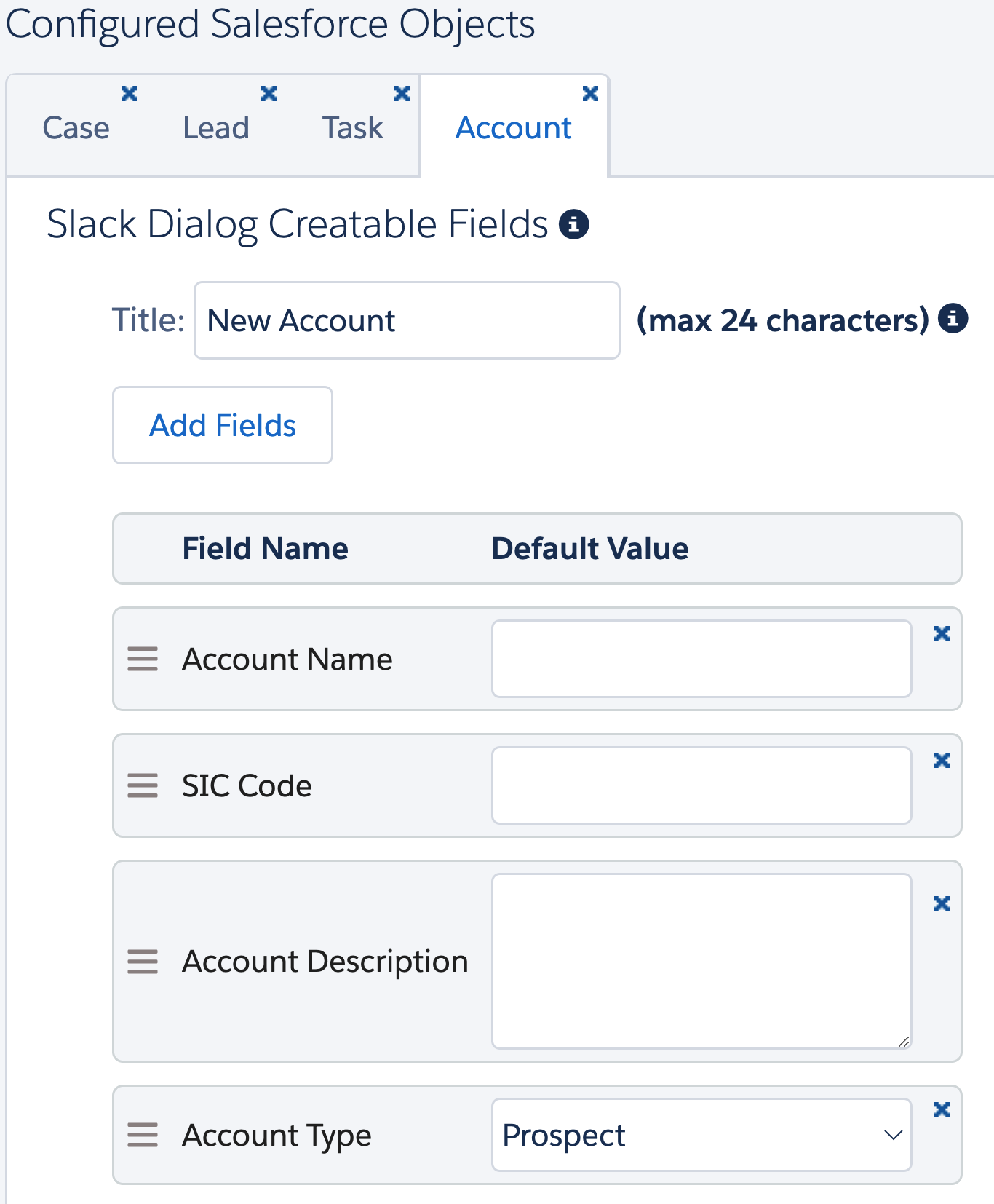
Task: Delete the Account Type field row
Action: coord(942,1109)
